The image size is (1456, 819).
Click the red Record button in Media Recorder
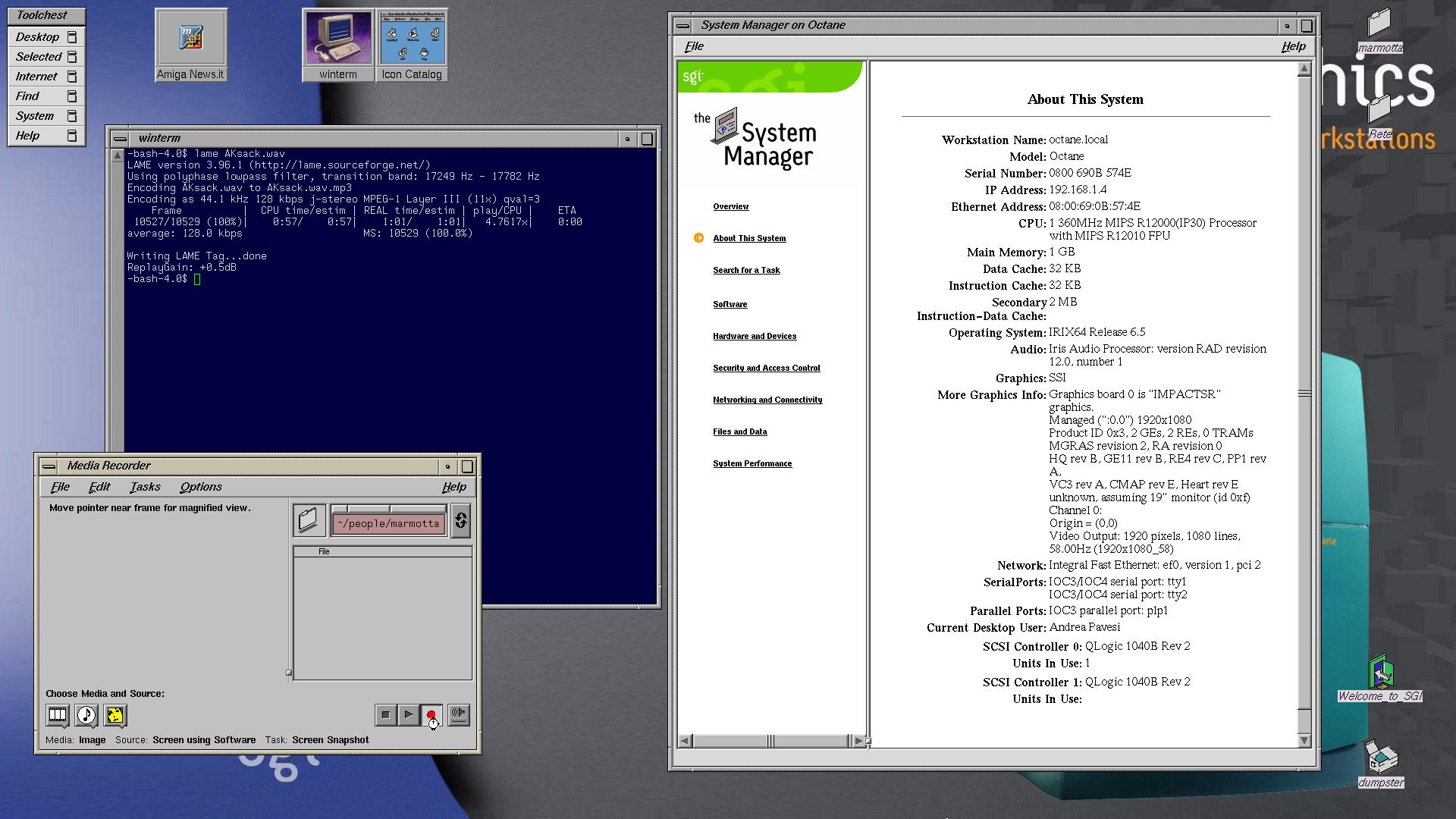click(x=431, y=714)
